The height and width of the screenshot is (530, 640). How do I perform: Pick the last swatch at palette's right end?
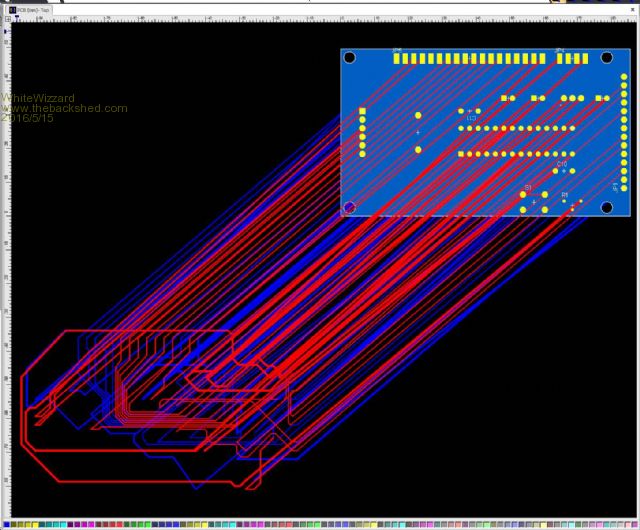click(634, 524)
